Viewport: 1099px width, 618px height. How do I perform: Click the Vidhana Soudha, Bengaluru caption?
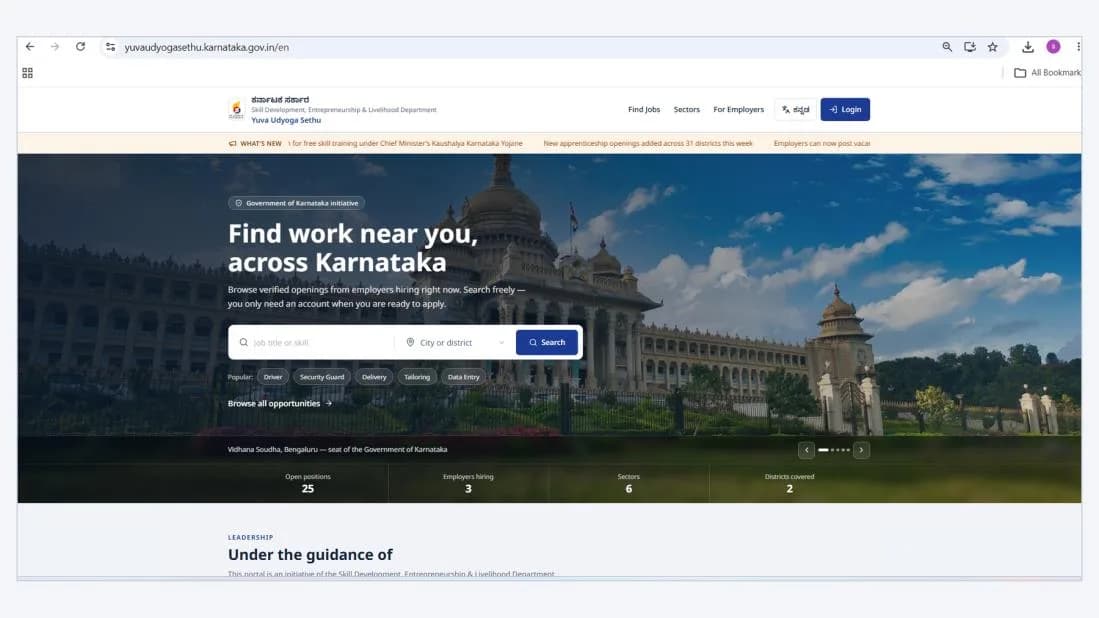(x=337, y=450)
